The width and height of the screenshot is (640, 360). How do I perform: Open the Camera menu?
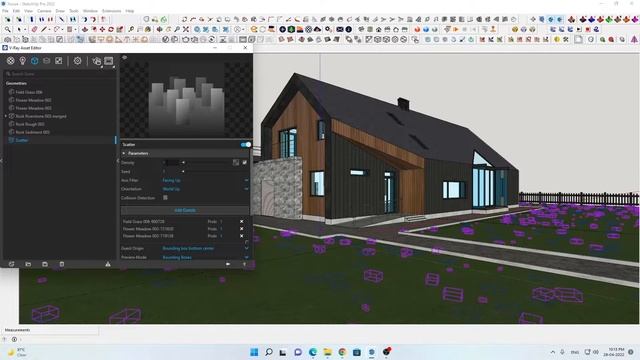point(44,11)
